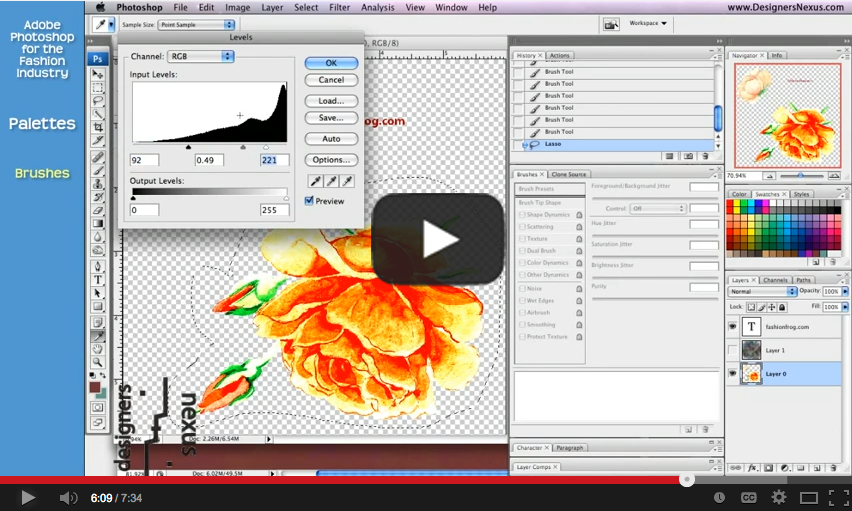Image resolution: width=852 pixels, height=511 pixels.
Task: Delete layer with Layers panel trash icon
Action: click(x=833, y=468)
